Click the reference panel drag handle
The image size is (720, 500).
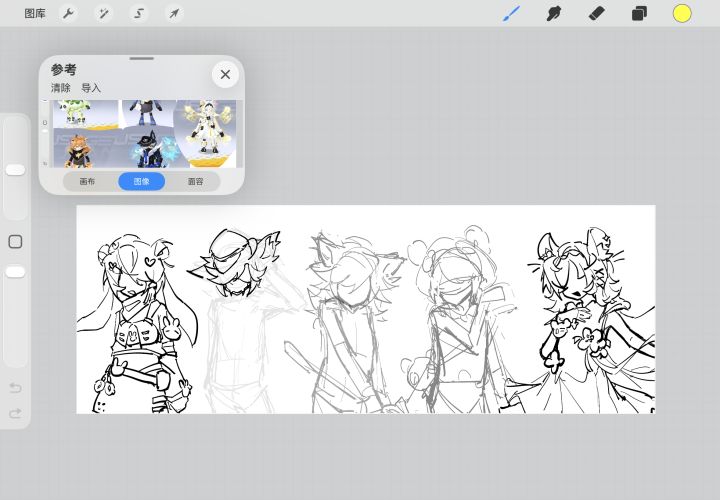point(141,58)
